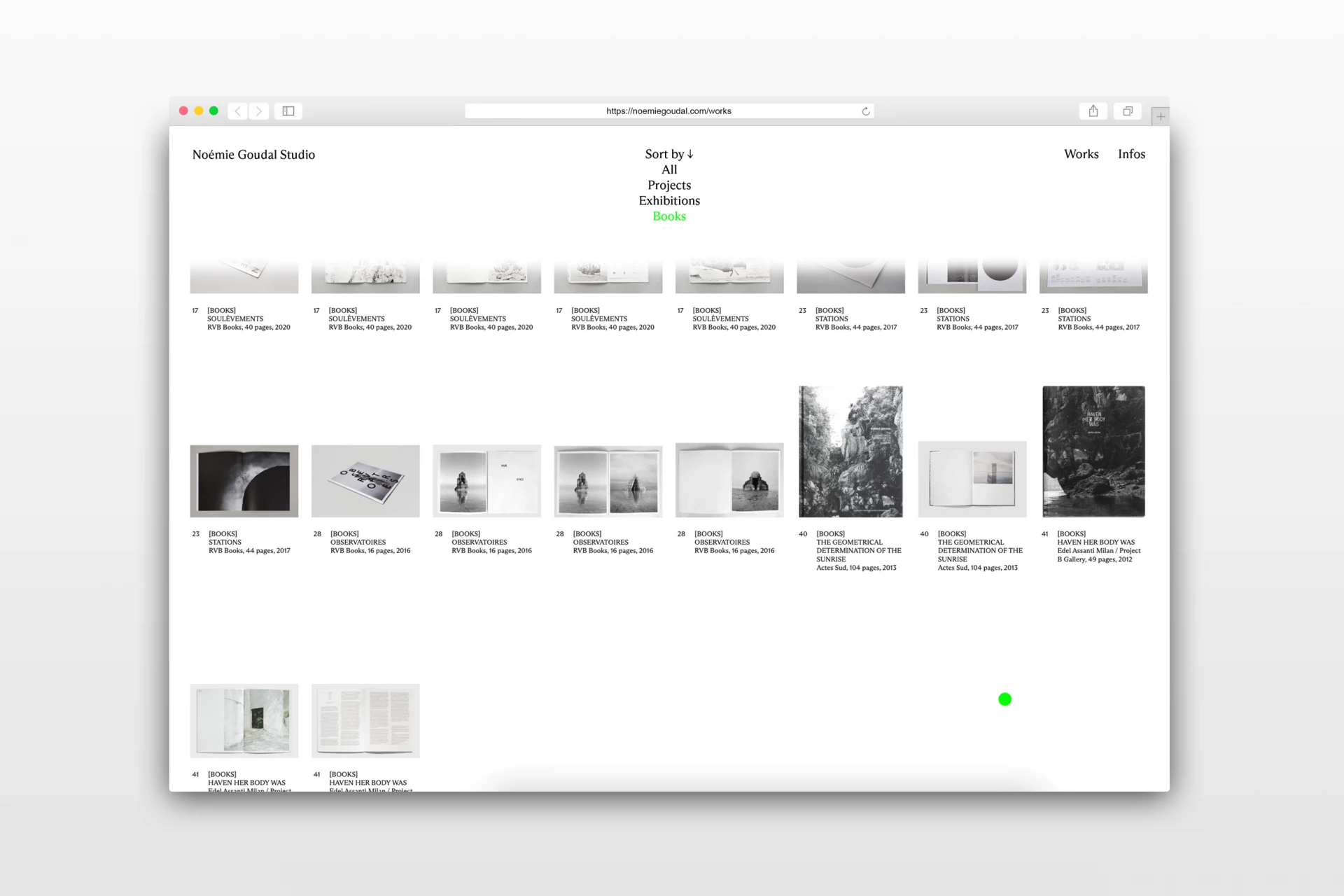Click the browser forward arrow button
The width and height of the screenshot is (1344, 896).
pos(259,111)
